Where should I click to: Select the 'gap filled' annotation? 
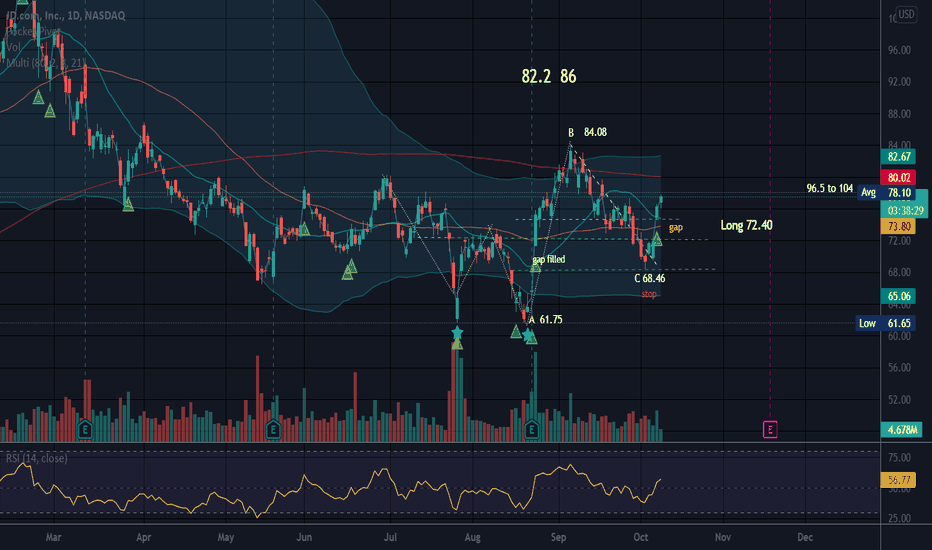pyautogui.click(x=549, y=259)
